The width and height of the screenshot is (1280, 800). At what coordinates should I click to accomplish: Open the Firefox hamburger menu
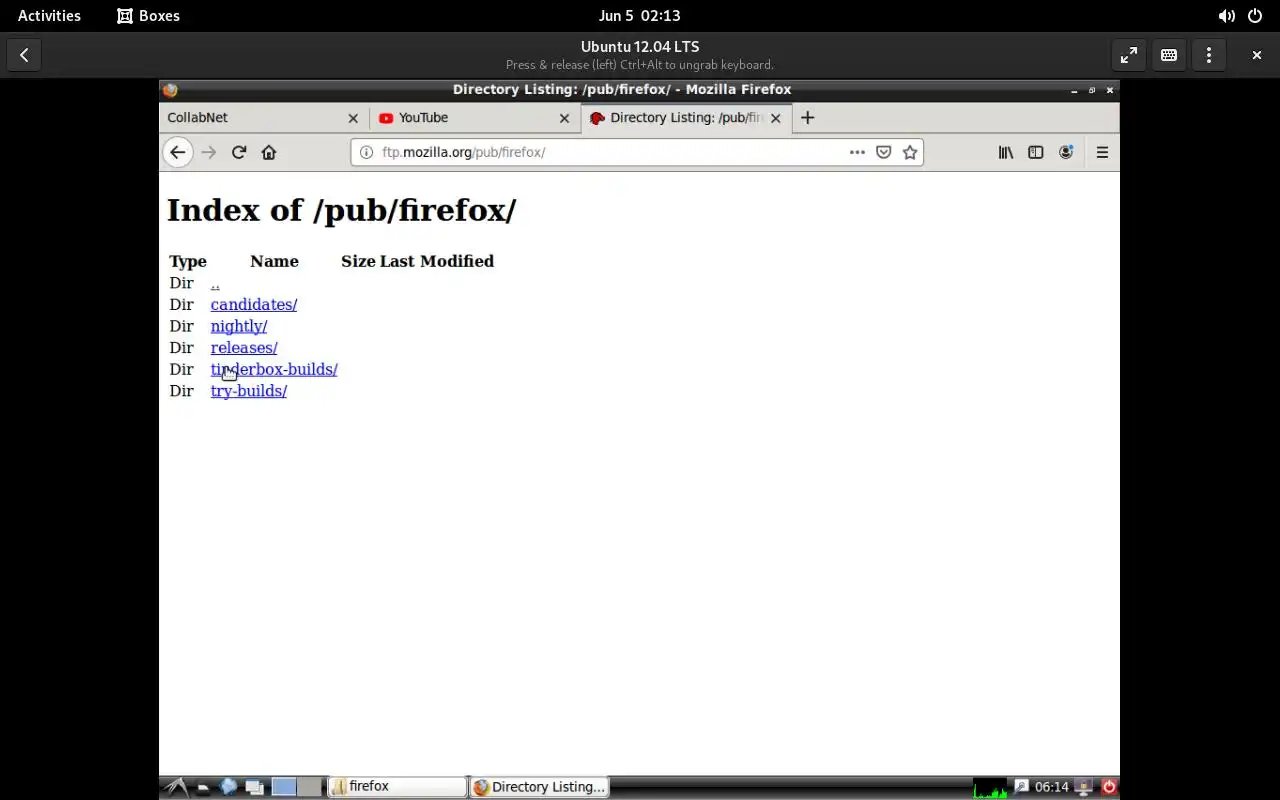tap(1102, 152)
